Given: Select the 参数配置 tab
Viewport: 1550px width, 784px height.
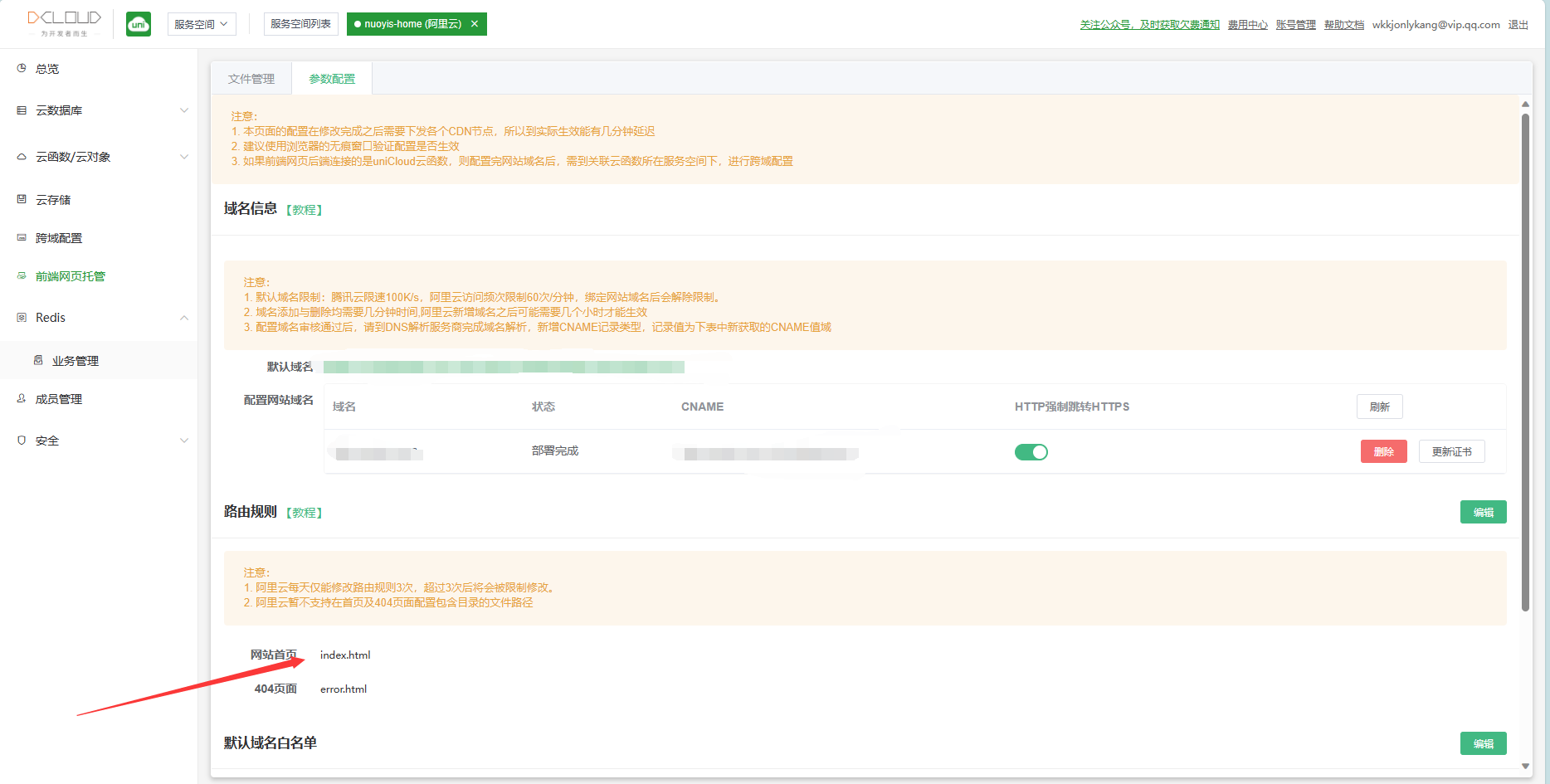Looking at the screenshot, I should click(x=332, y=79).
